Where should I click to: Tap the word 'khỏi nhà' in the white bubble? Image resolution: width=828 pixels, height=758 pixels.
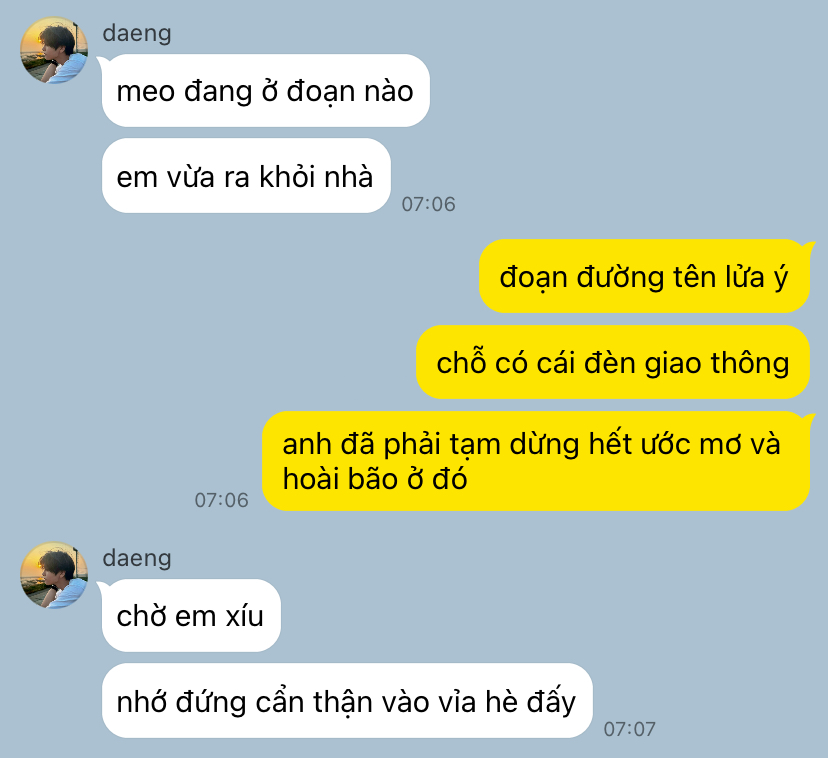(316, 176)
